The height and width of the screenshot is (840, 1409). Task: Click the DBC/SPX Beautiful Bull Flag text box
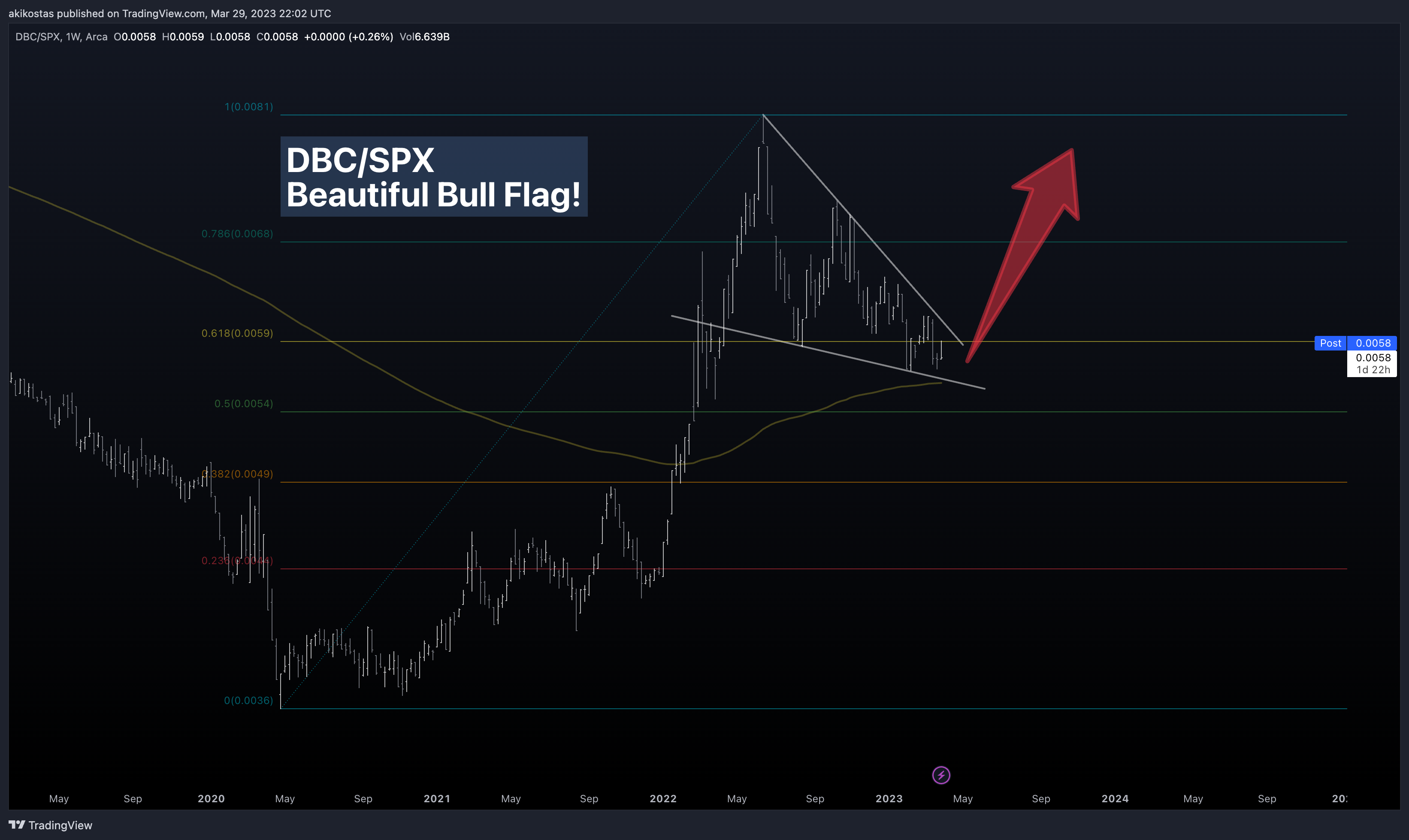coord(434,177)
